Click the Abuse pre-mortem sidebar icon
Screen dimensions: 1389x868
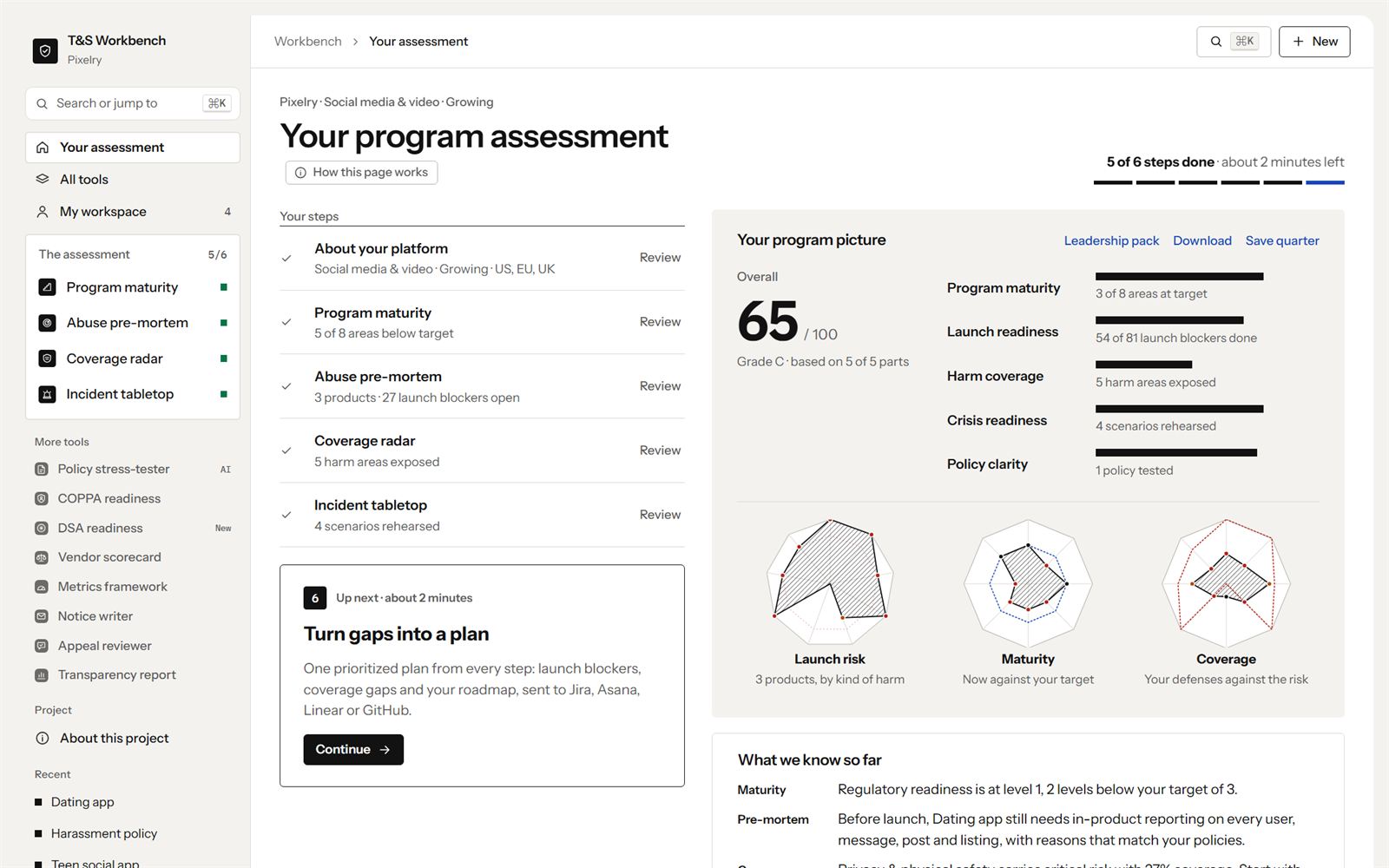click(47, 323)
